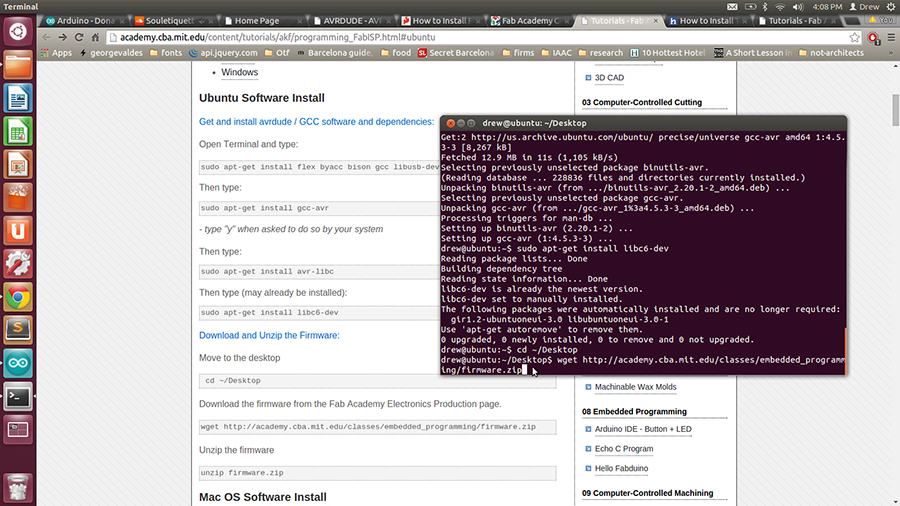Open Apps bookmark shortcut

(56, 53)
